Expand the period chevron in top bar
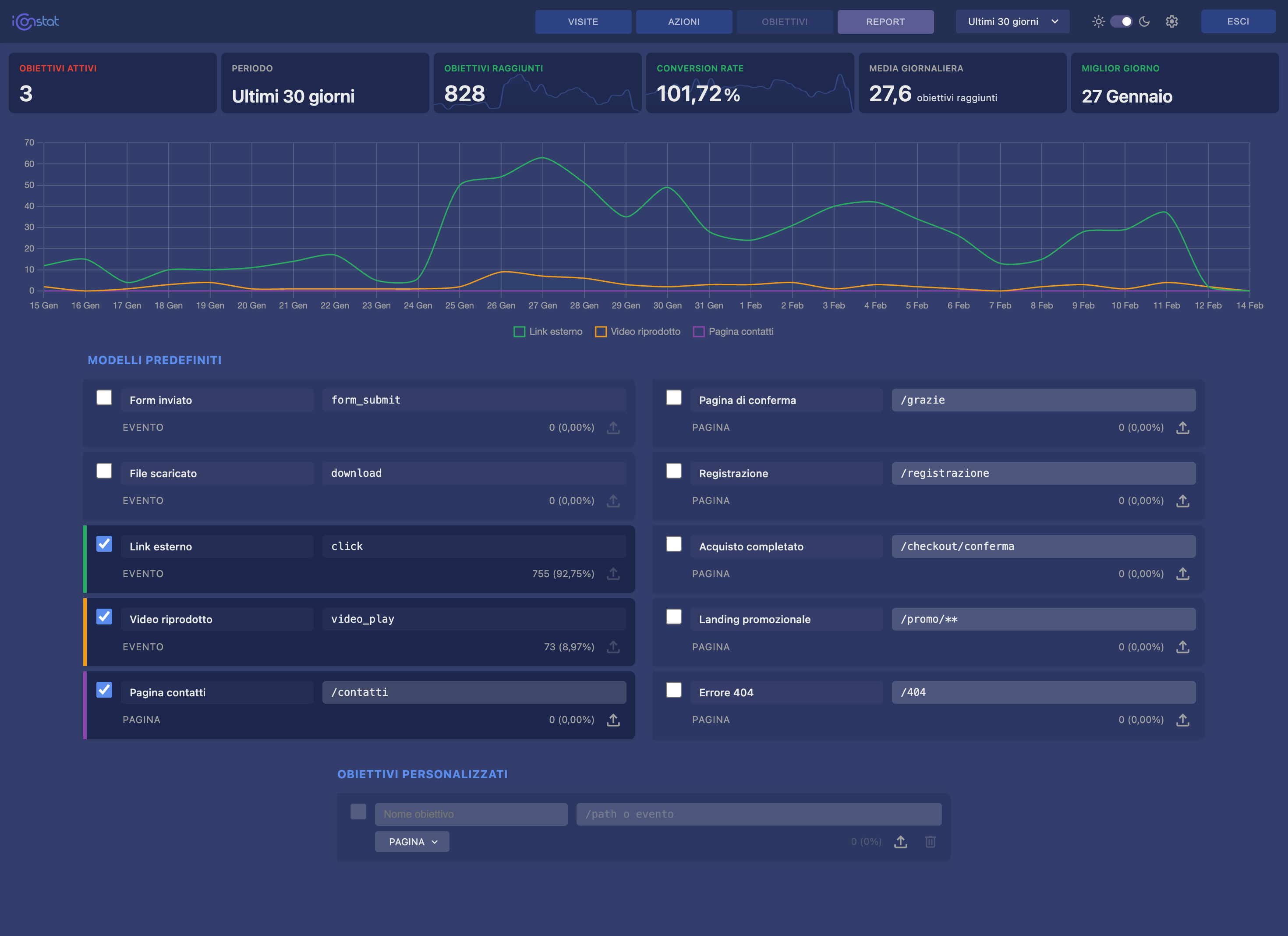This screenshot has width=1288, height=936. click(1055, 21)
